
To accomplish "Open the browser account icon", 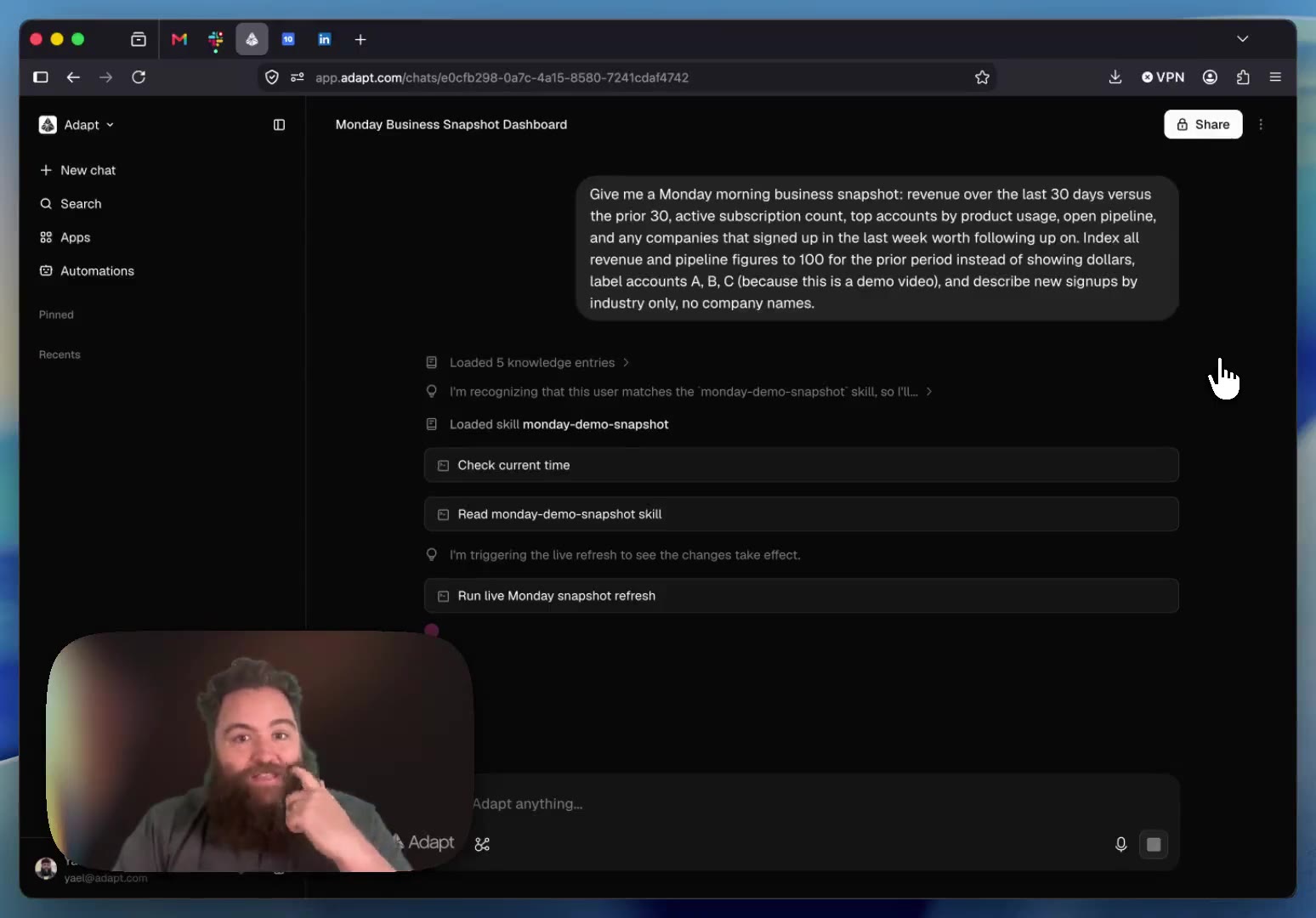I will (1210, 77).
